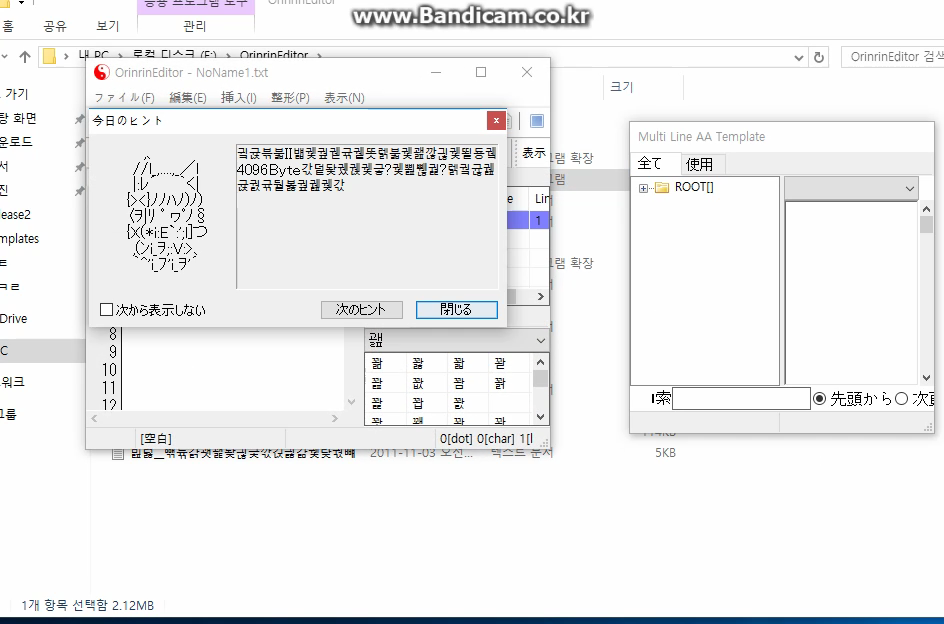
Task: Click the 閉じる button
Action: (456, 310)
